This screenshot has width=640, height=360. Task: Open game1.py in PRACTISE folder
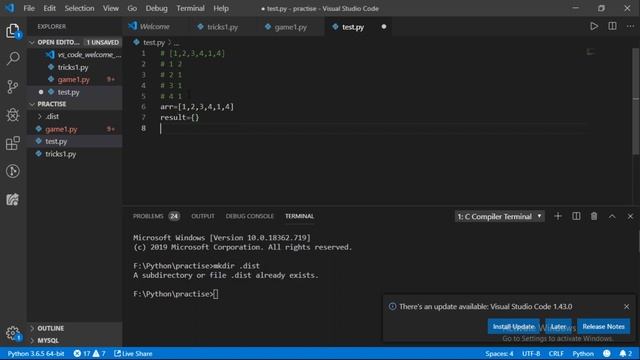tap(75, 129)
